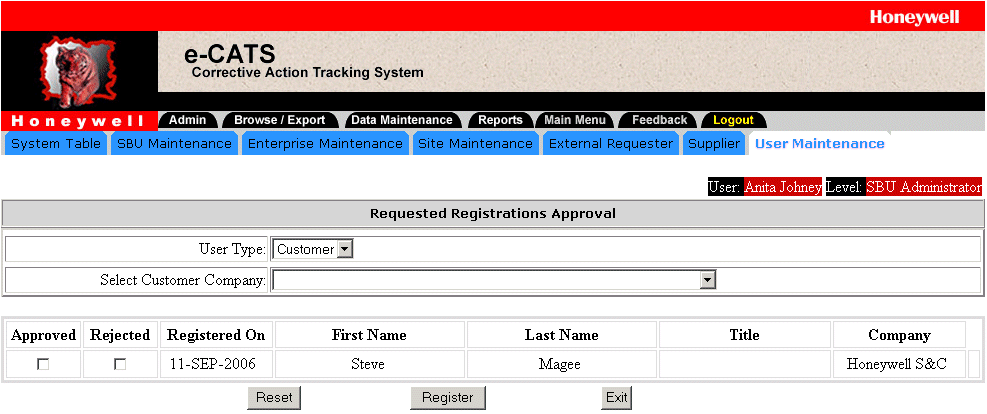Click the Title column header
This screenshot has width=987, height=414.
(745, 335)
